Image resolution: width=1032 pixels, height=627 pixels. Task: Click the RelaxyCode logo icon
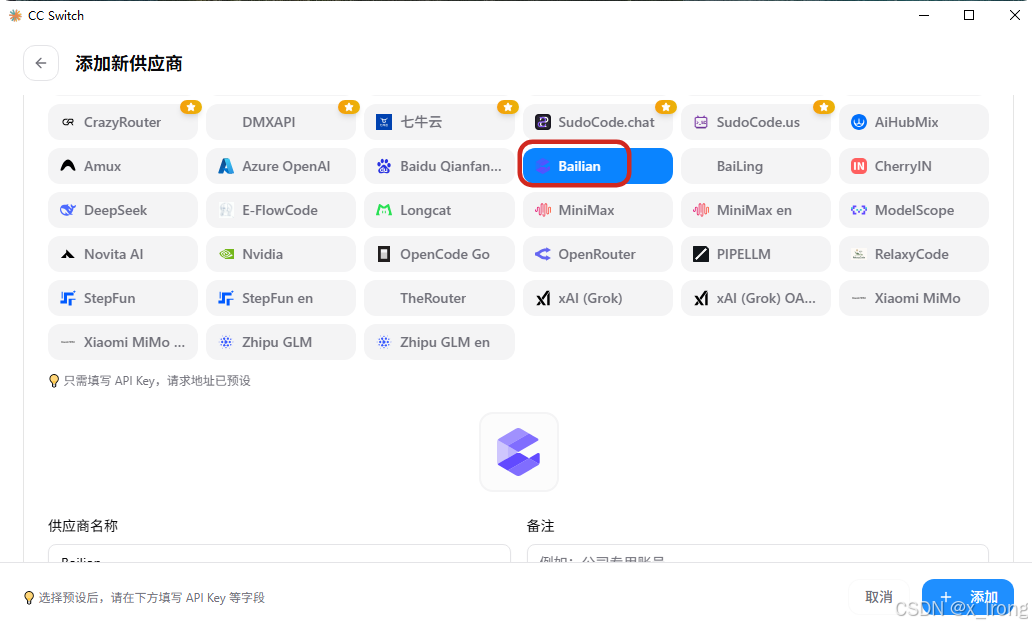[x=858, y=254]
